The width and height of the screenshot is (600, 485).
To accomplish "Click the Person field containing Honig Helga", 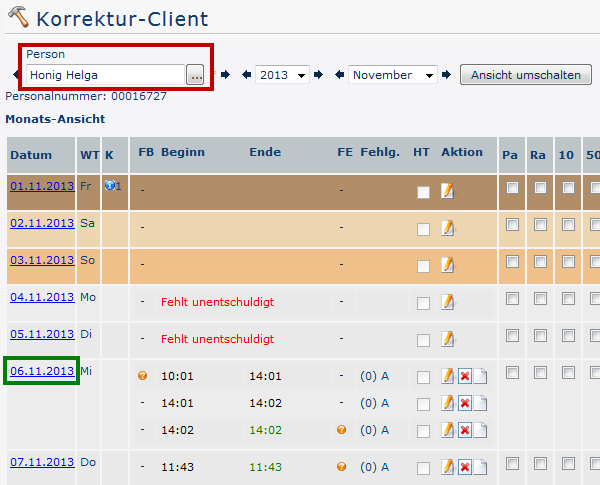I will tap(105, 75).
